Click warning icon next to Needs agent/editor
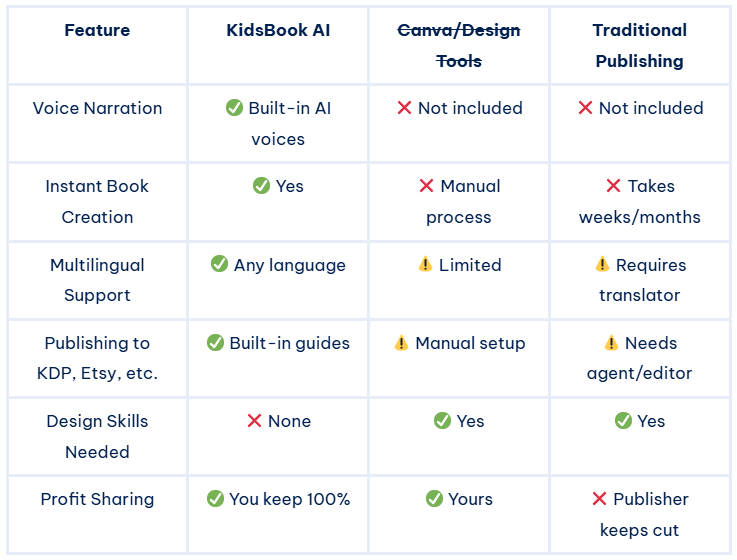The height and width of the screenshot is (560, 737). [x=611, y=343]
